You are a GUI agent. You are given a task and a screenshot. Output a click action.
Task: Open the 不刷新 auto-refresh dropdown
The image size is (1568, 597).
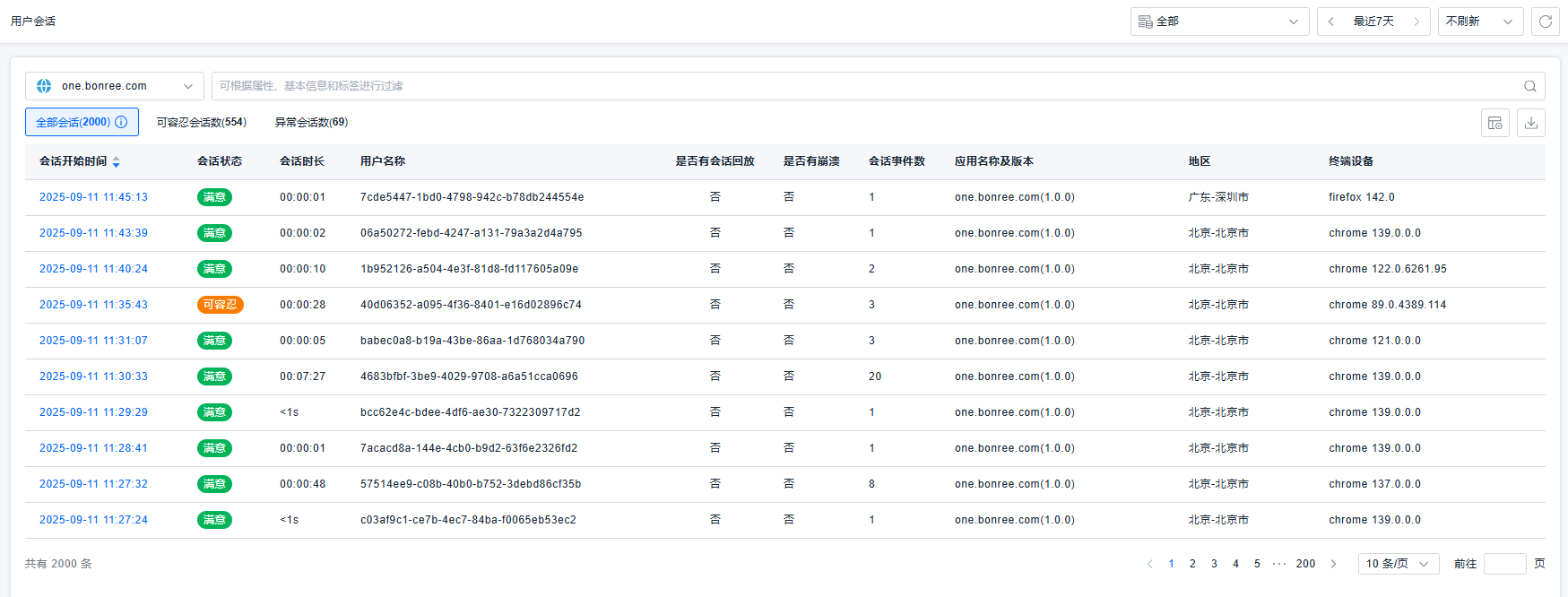(1480, 22)
